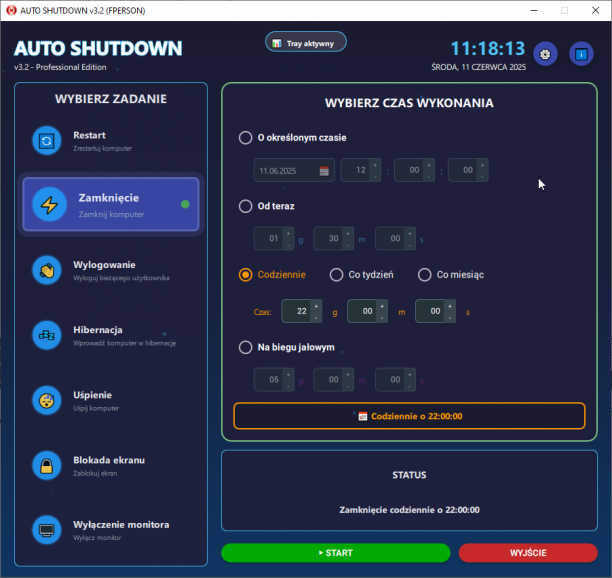The image size is (612, 578).
Task: Click the Zamknięcie lightning bolt icon
Action: (x=50, y=205)
